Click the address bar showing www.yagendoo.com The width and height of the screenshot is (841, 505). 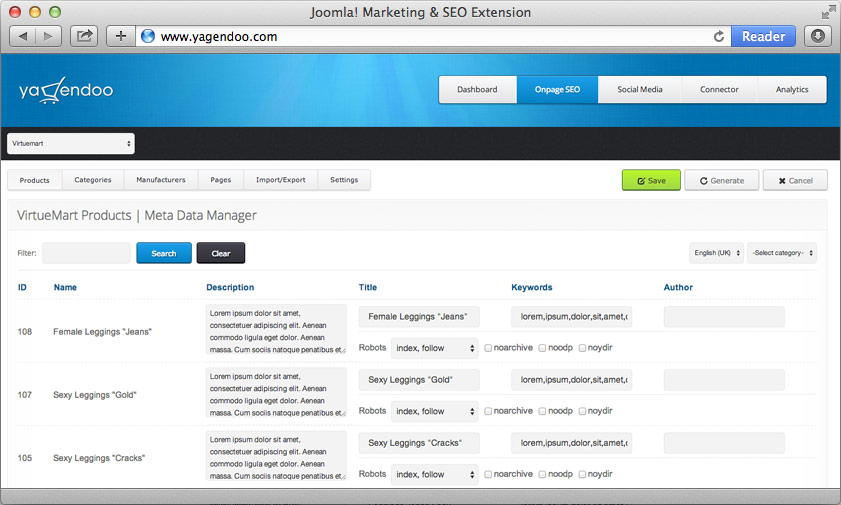(x=434, y=36)
